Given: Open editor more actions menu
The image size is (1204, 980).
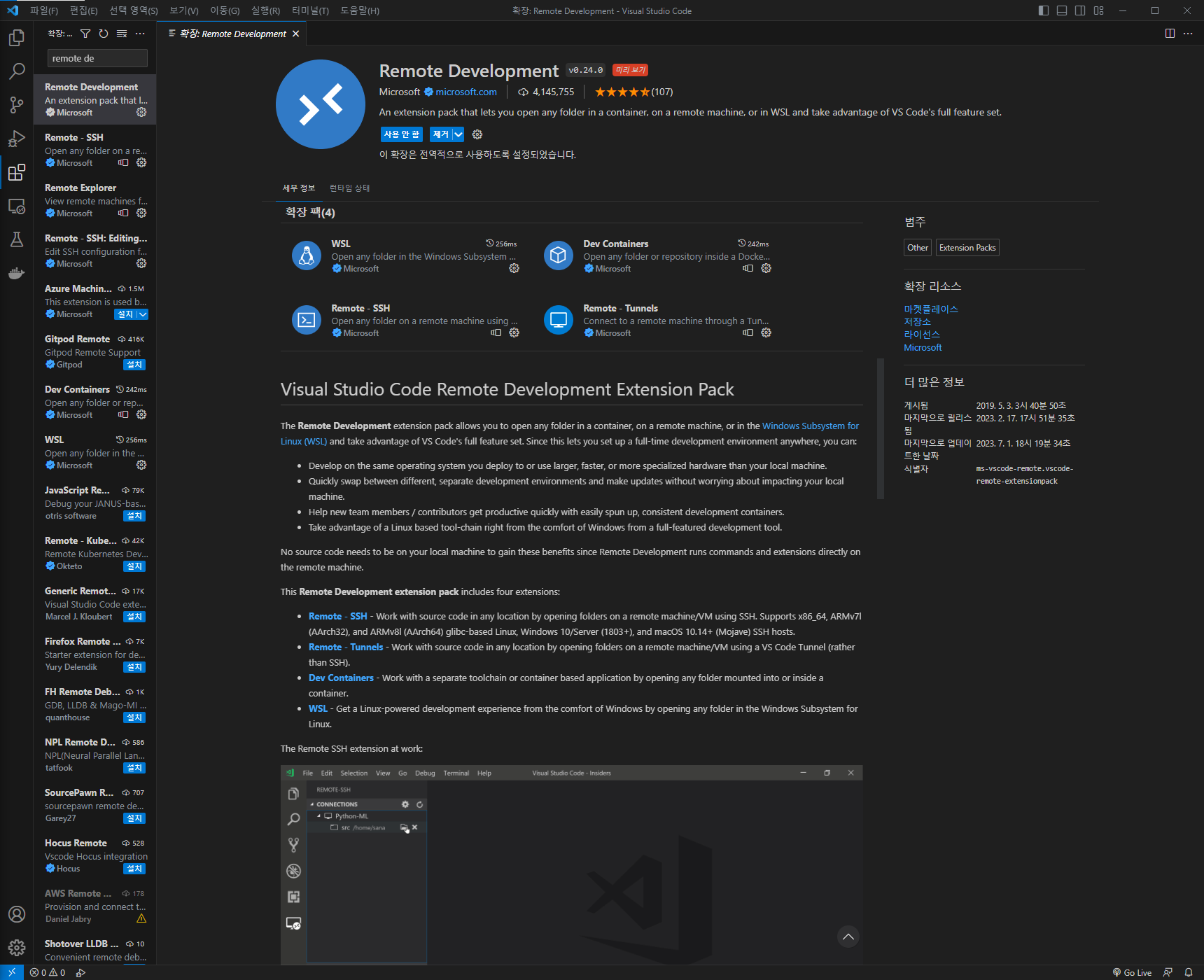Looking at the screenshot, I should pyautogui.click(x=1188, y=34).
